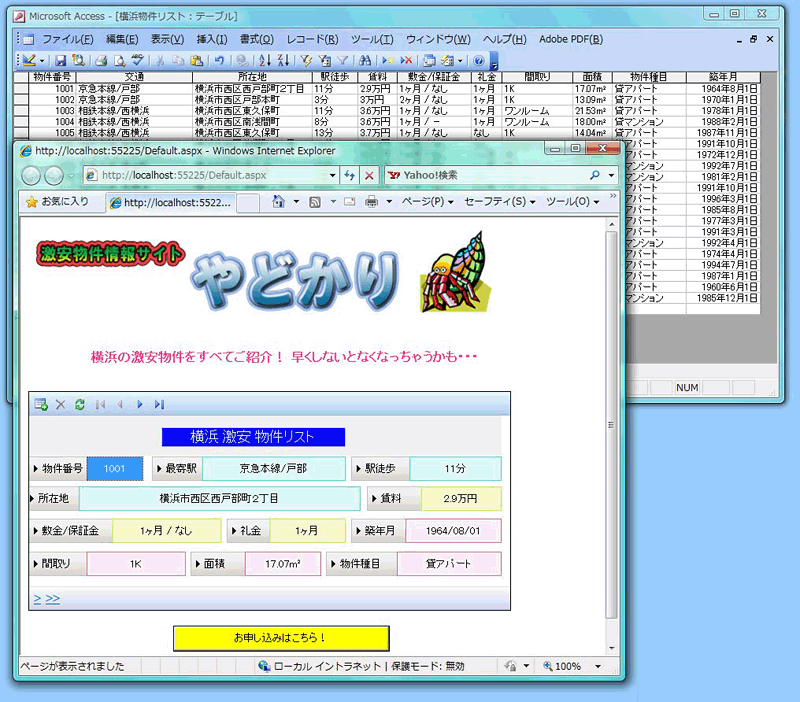Click the RSS feed icon in IE toolbar
This screenshot has width=800, height=702.
click(x=314, y=201)
